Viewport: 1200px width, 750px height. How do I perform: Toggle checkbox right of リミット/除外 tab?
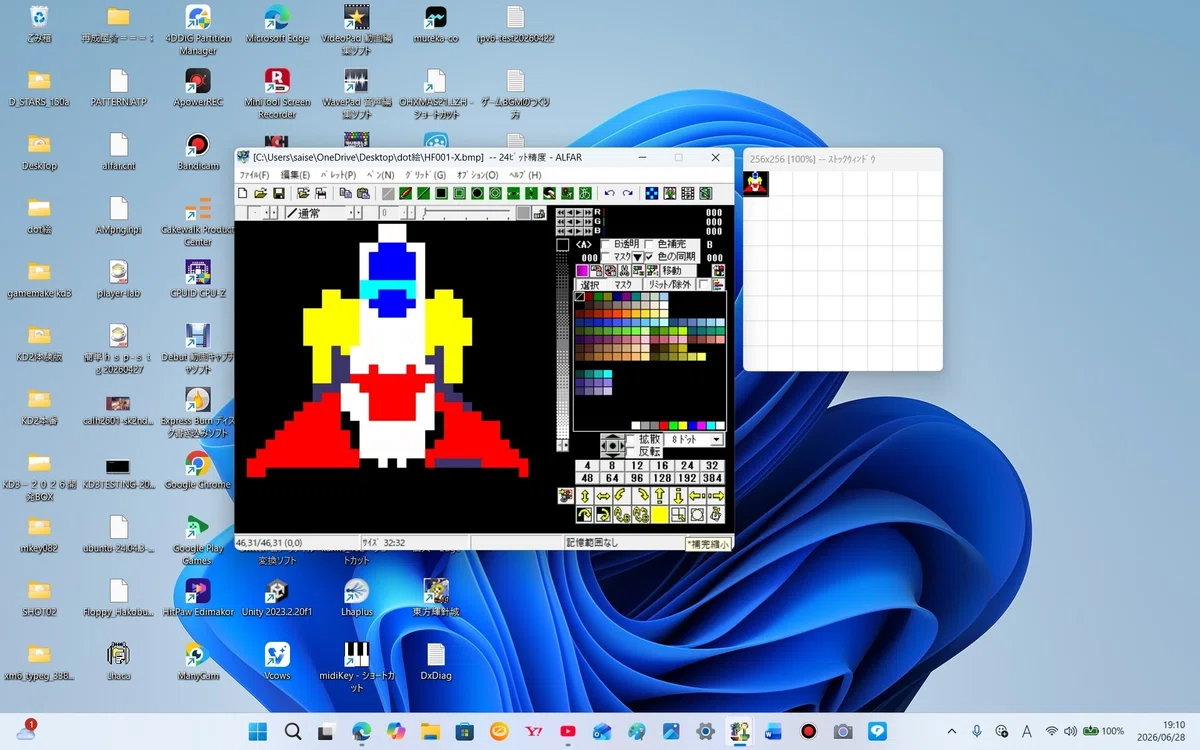703,285
